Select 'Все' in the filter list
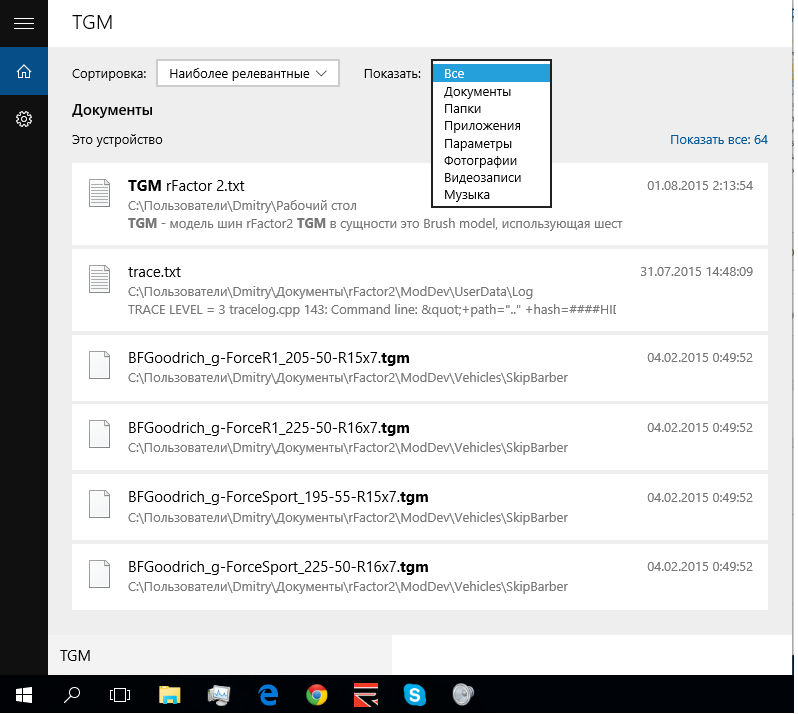Viewport: 798px width, 714px height. point(491,73)
